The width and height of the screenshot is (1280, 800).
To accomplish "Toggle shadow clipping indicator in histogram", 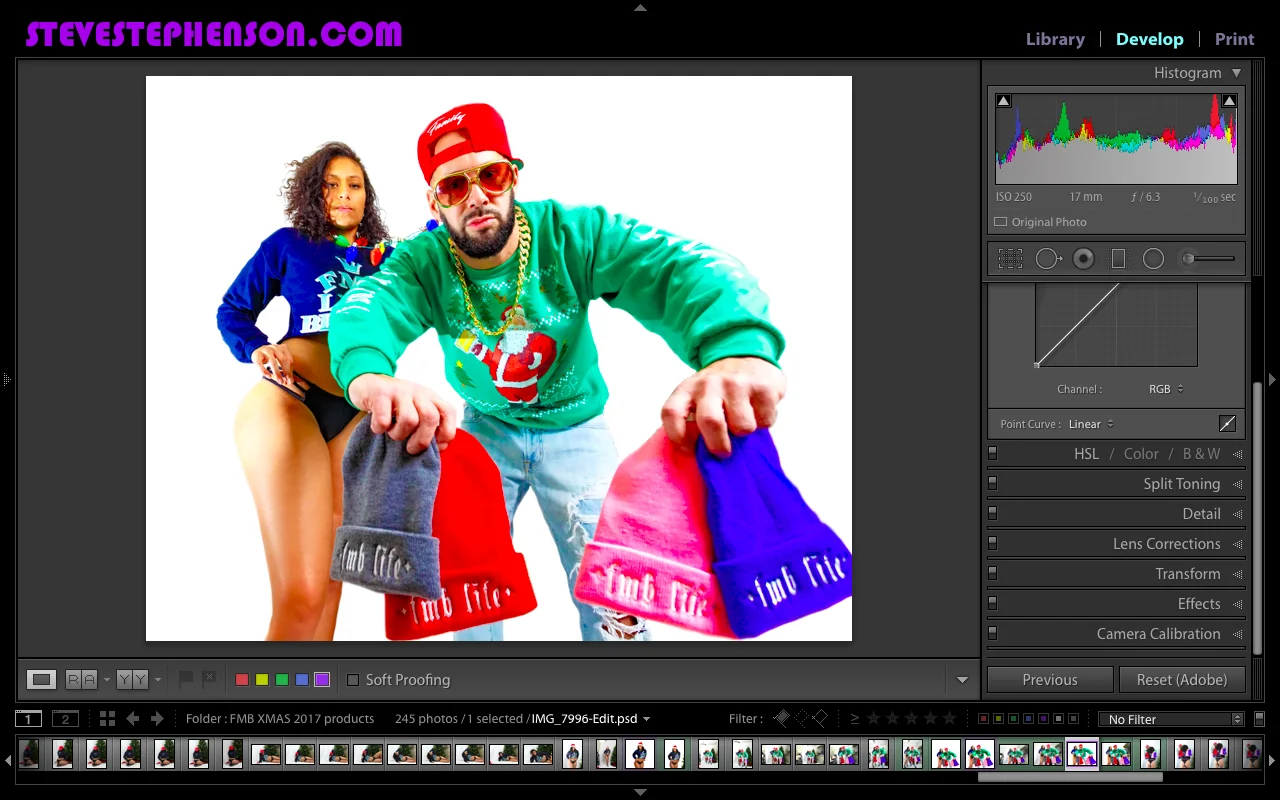I will click(1003, 100).
